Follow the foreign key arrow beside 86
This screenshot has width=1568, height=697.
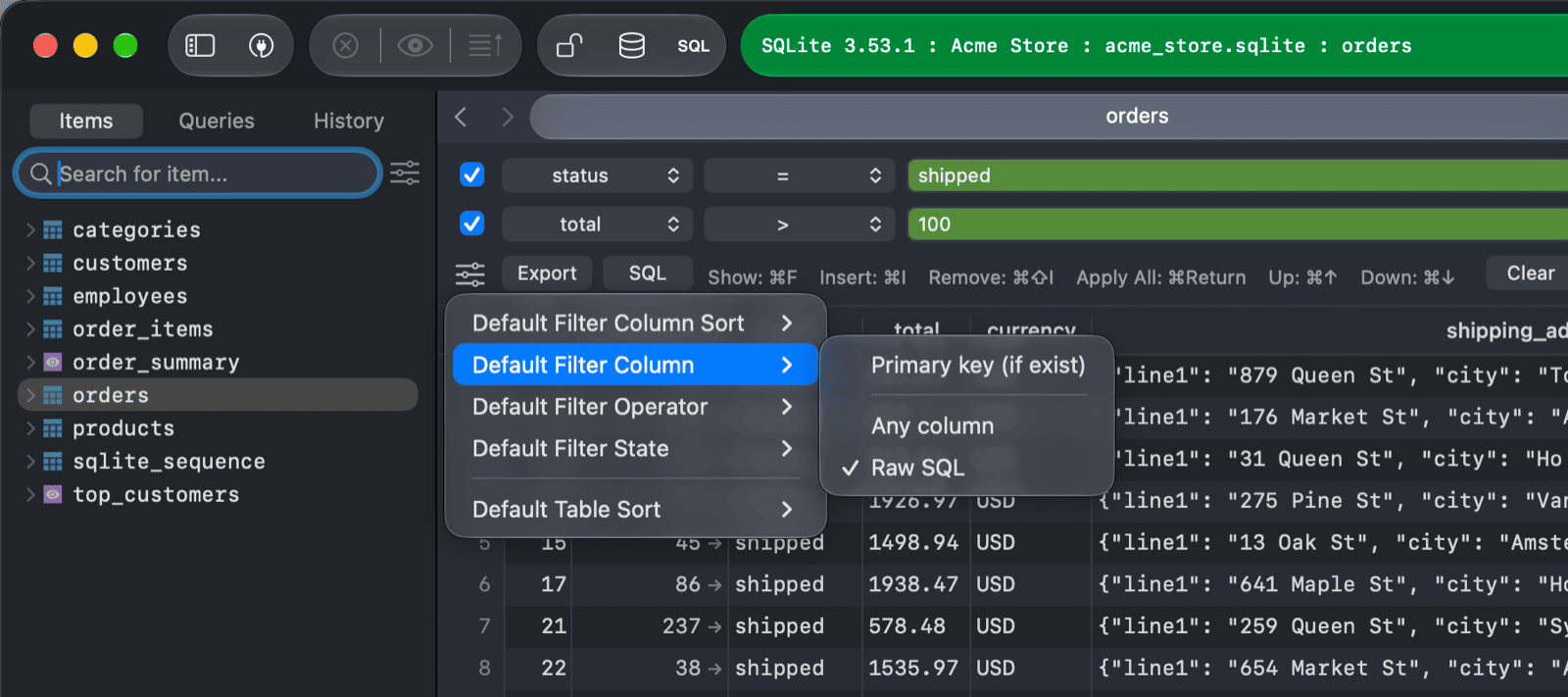point(714,585)
